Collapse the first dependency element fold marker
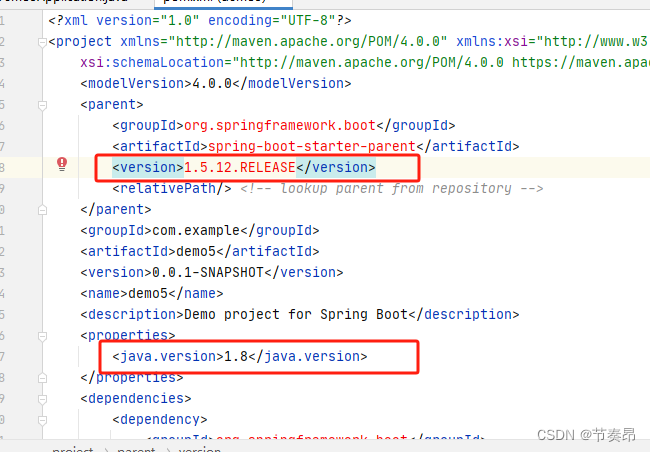The width and height of the screenshot is (650, 452). (x=42, y=420)
